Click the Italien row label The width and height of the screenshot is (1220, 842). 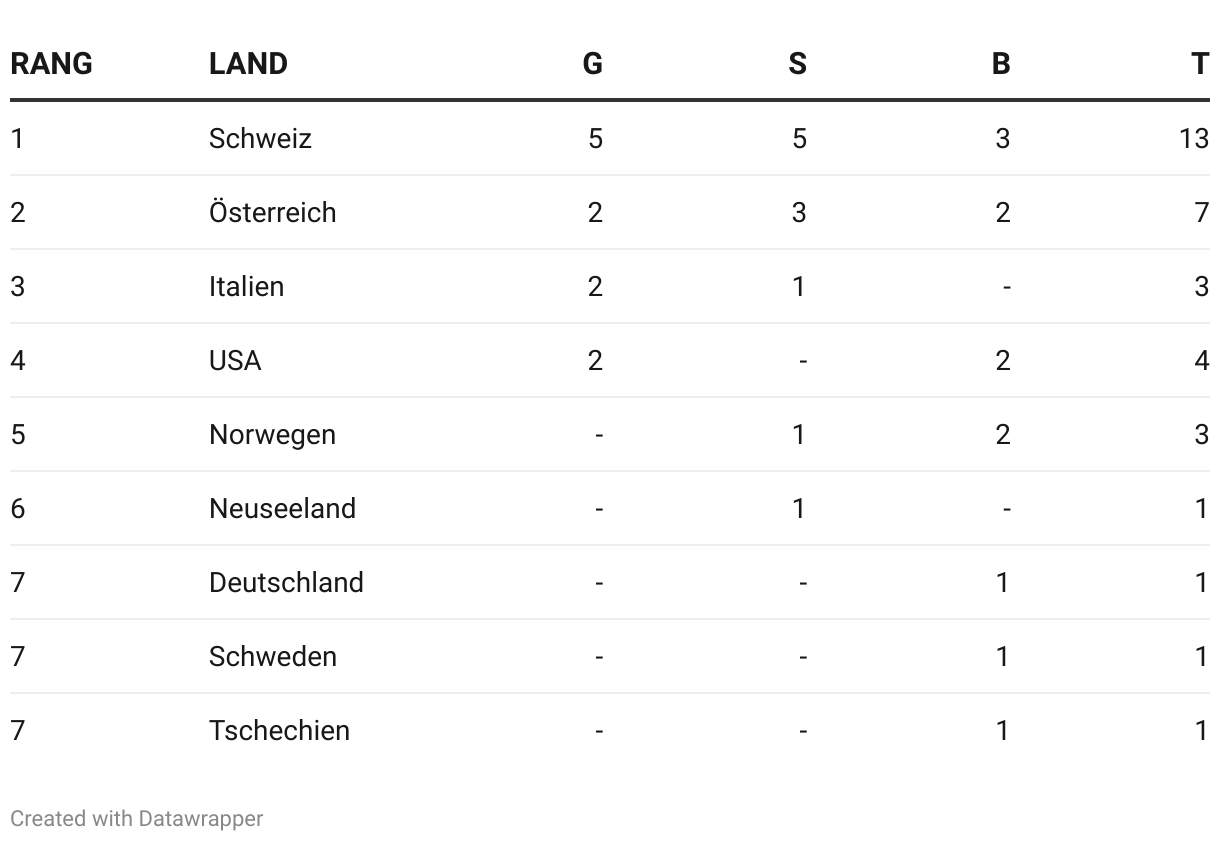pyautogui.click(x=246, y=286)
